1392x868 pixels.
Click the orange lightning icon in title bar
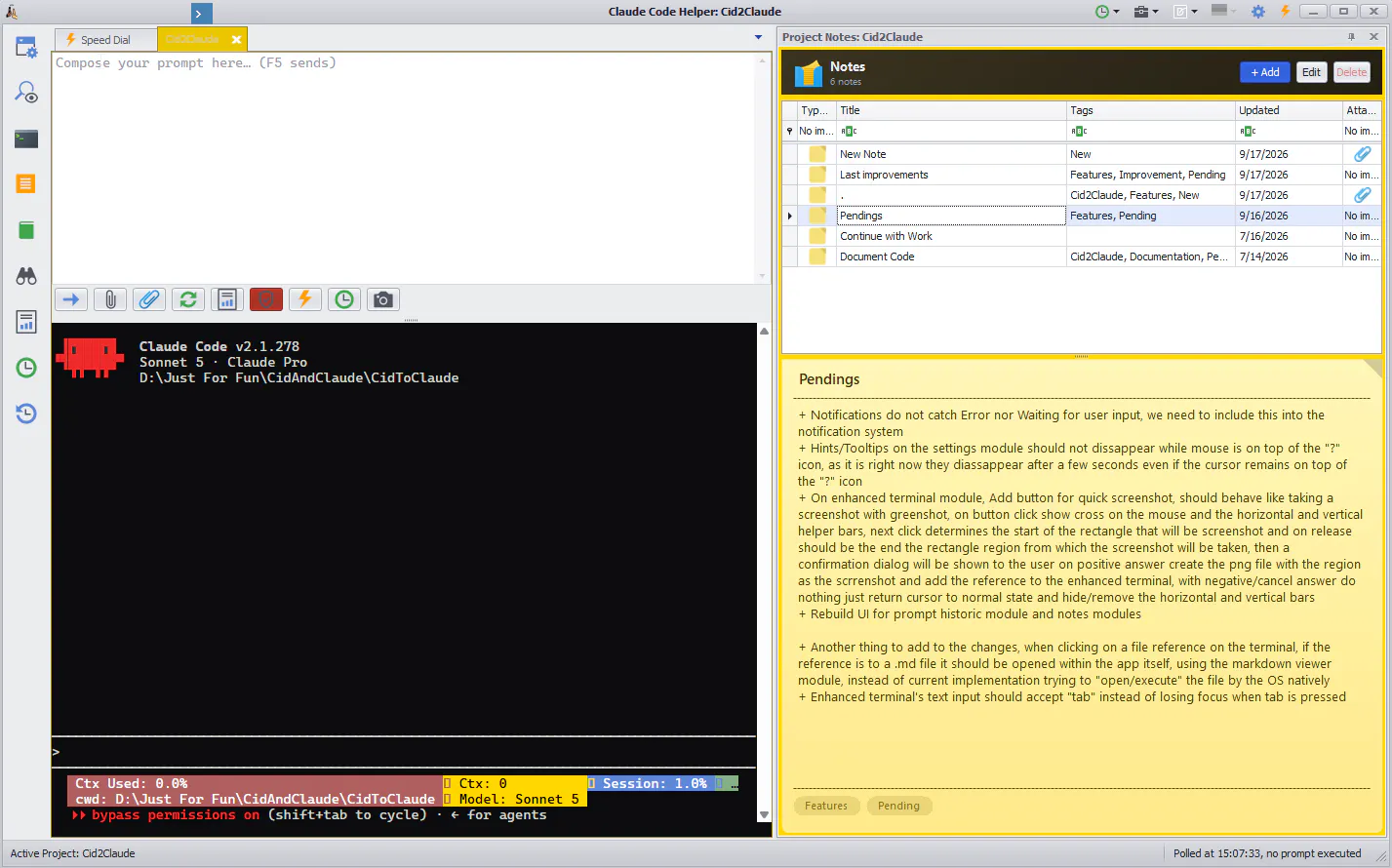pyautogui.click(x=1285, y=12)
